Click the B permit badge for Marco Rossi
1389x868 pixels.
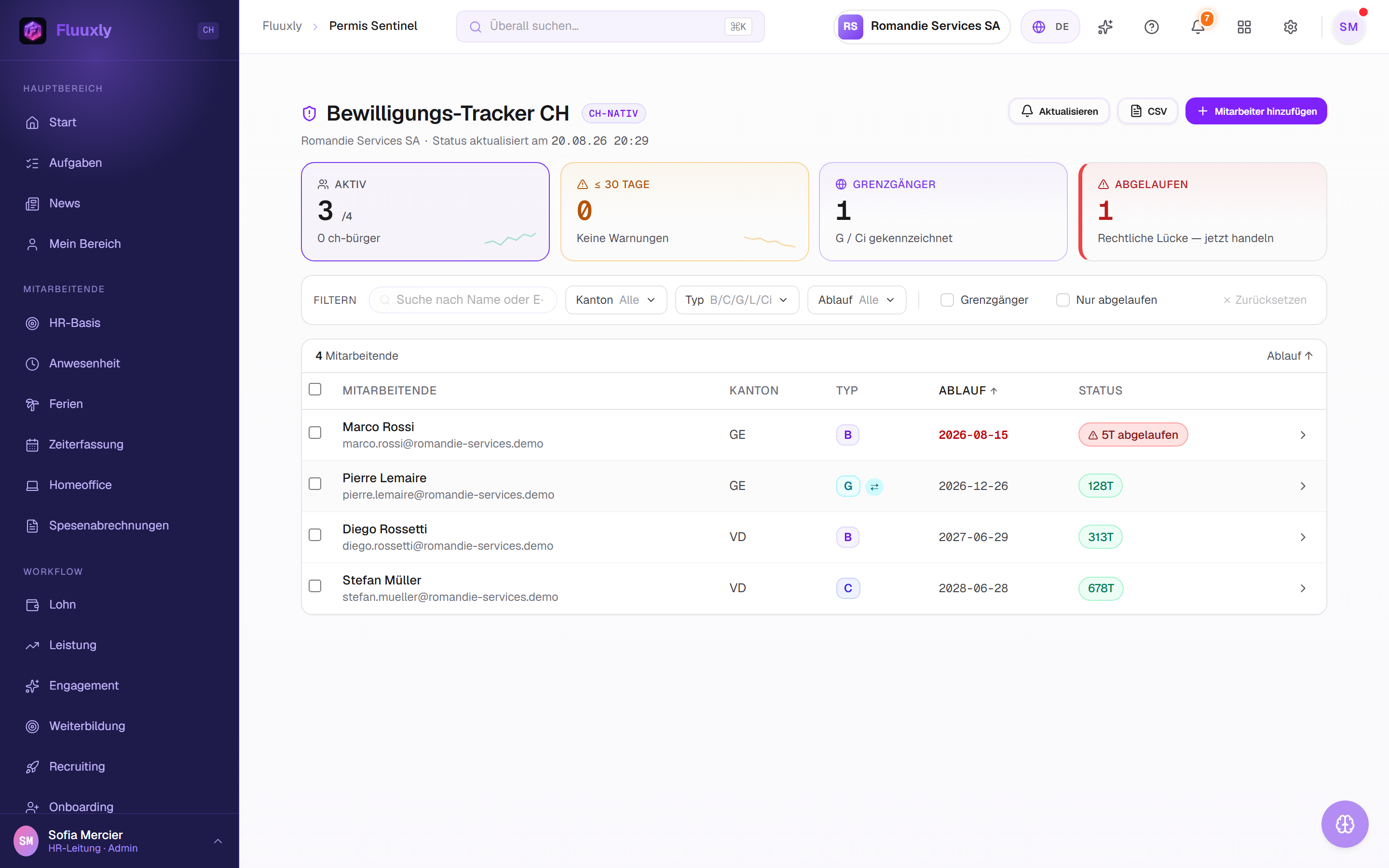(848, 435)
